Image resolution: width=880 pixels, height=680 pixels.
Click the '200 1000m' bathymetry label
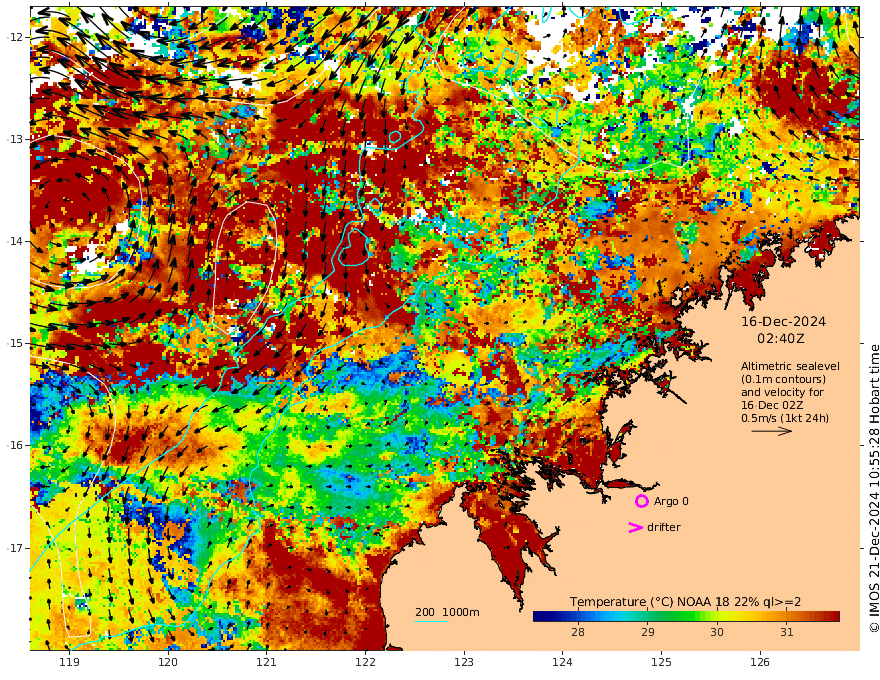[x=447, y=612]
